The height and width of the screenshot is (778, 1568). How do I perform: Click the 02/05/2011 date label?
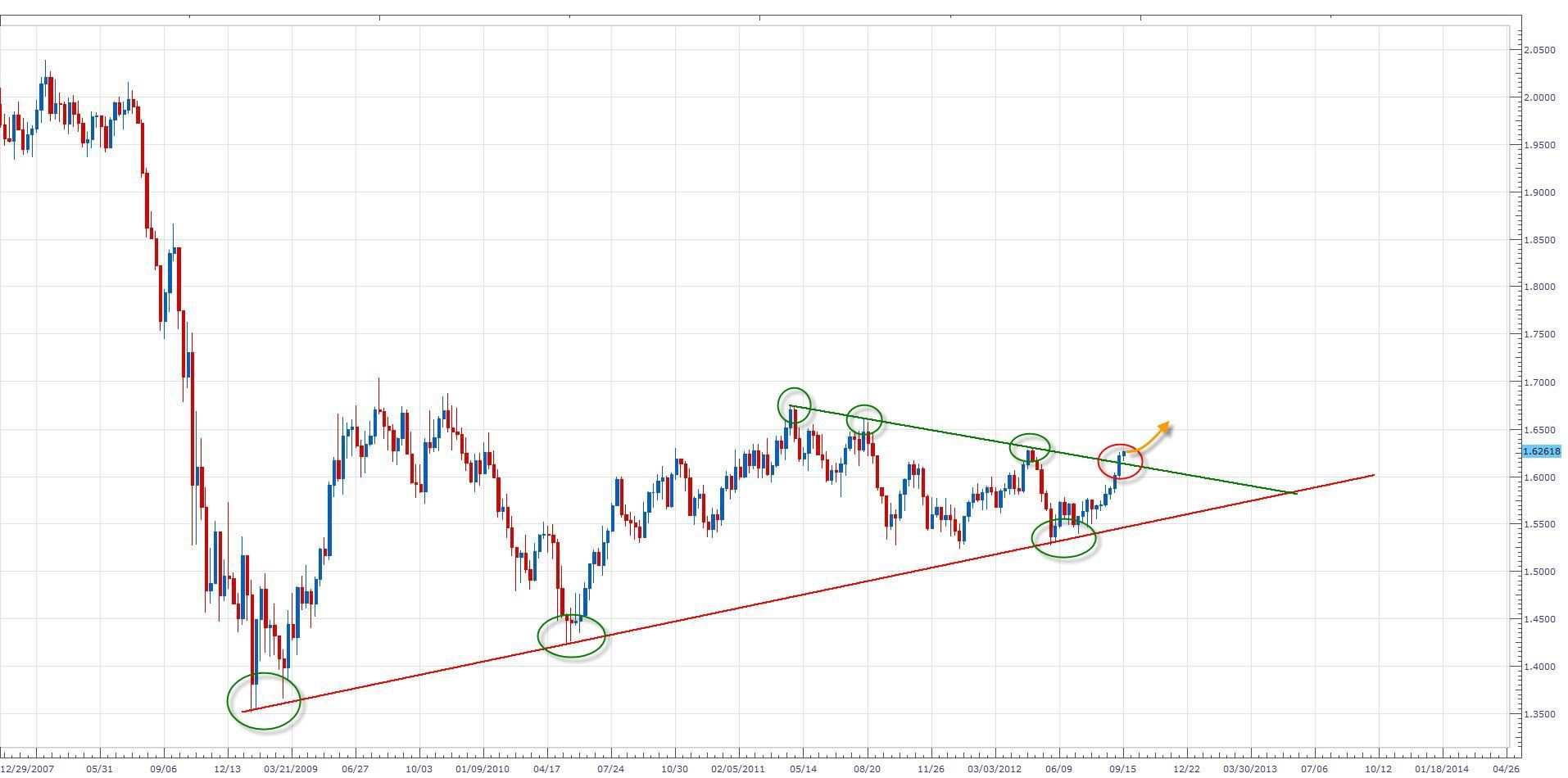coord(738,769)
